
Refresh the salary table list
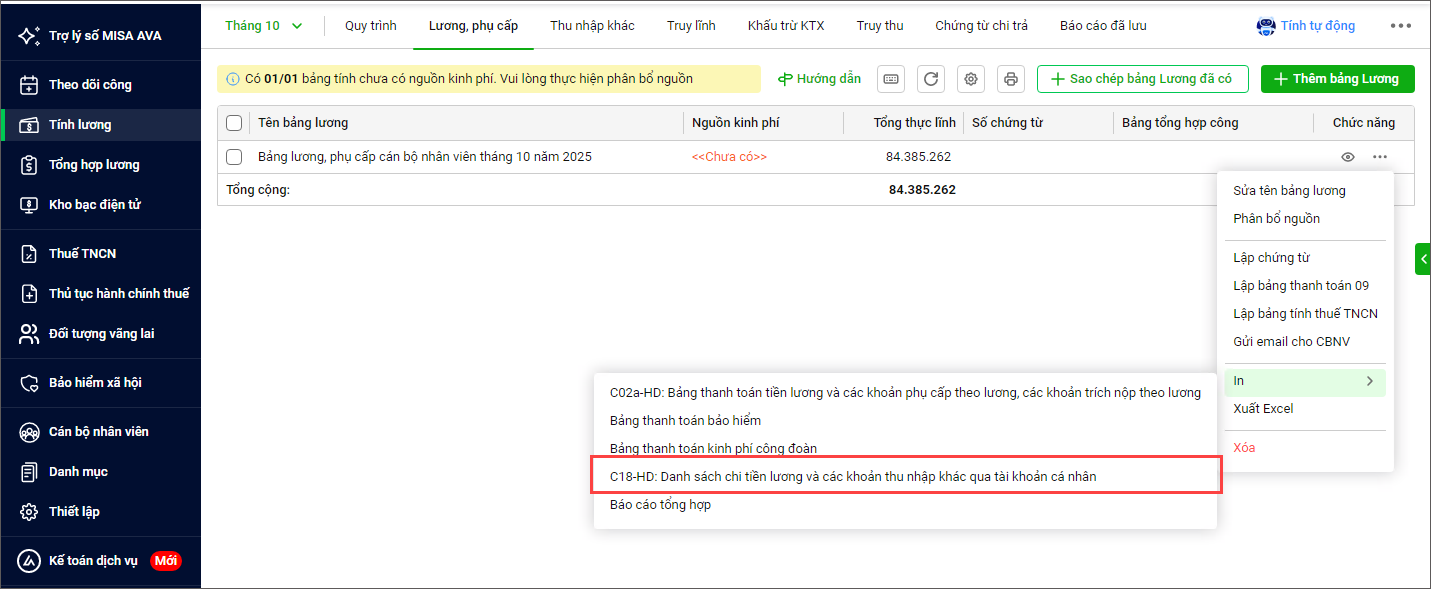930,79
